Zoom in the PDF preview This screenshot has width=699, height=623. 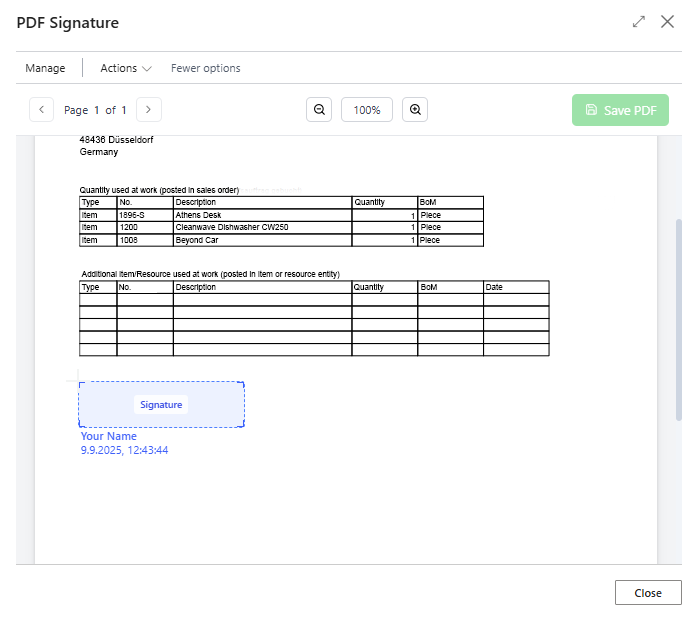point(415,110)
